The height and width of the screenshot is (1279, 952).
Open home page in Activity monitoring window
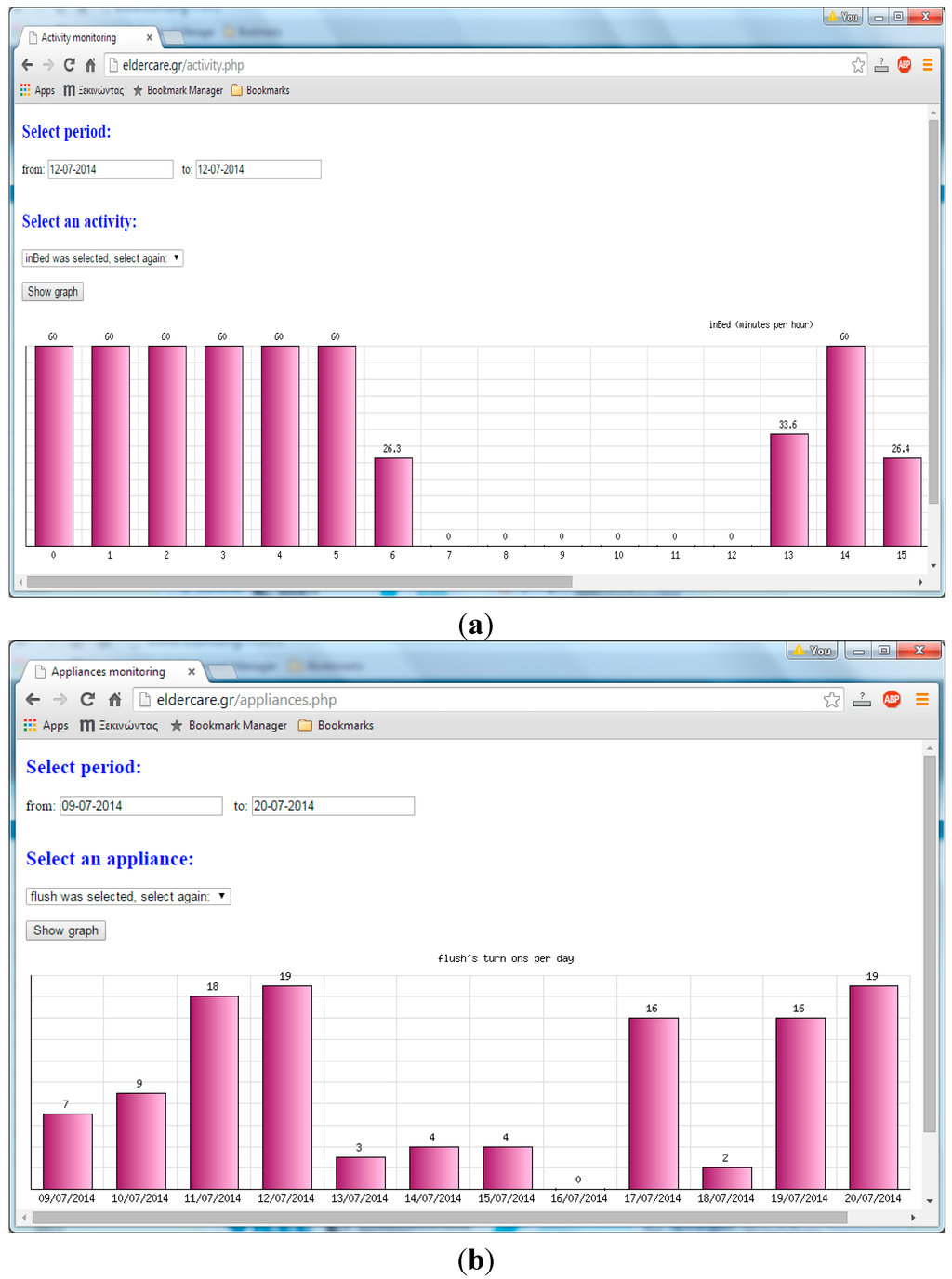[x=90, y=65]
